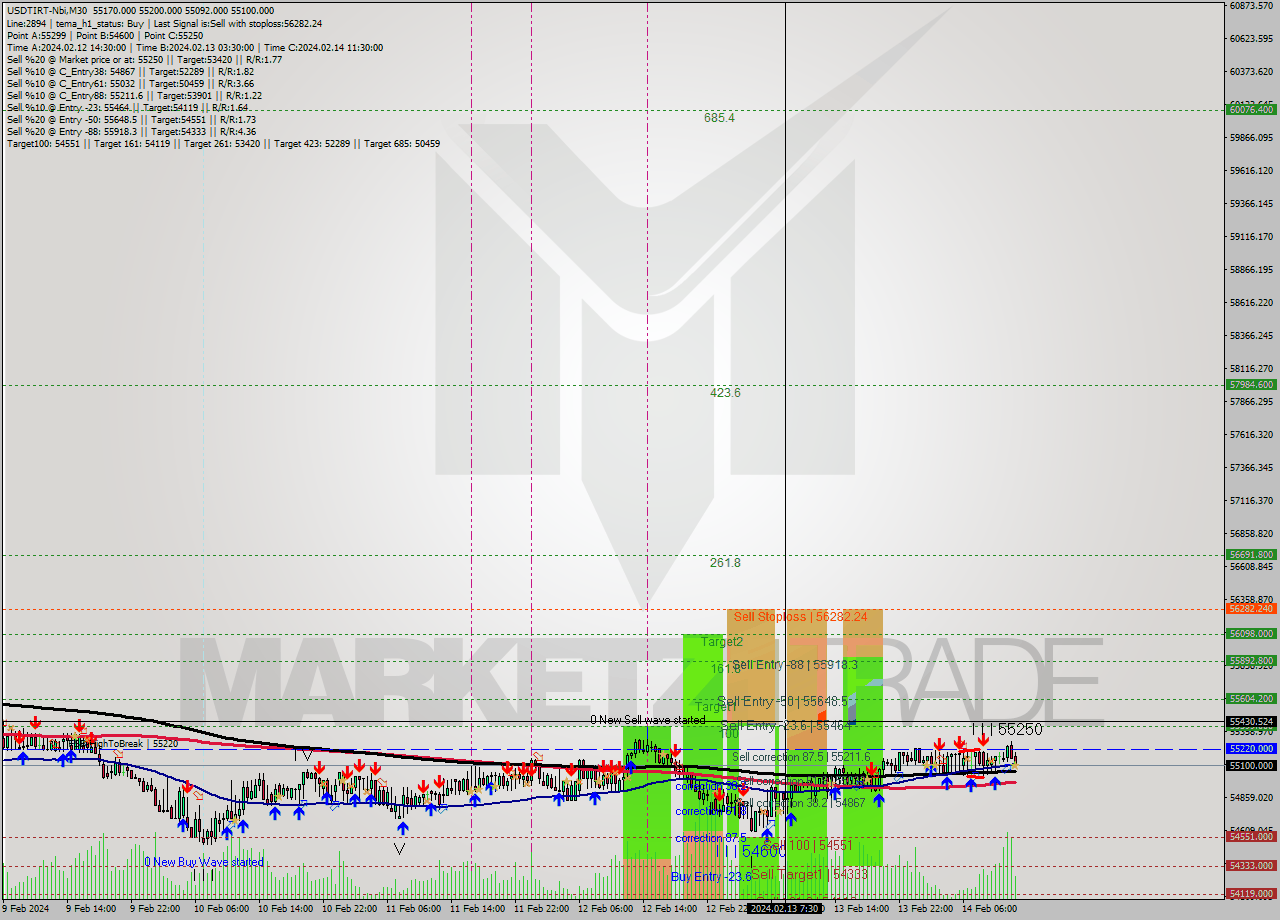Click the 55100.000 current price tag
This screenshot has width=1280, height=920.
[x=1251, y=765]
